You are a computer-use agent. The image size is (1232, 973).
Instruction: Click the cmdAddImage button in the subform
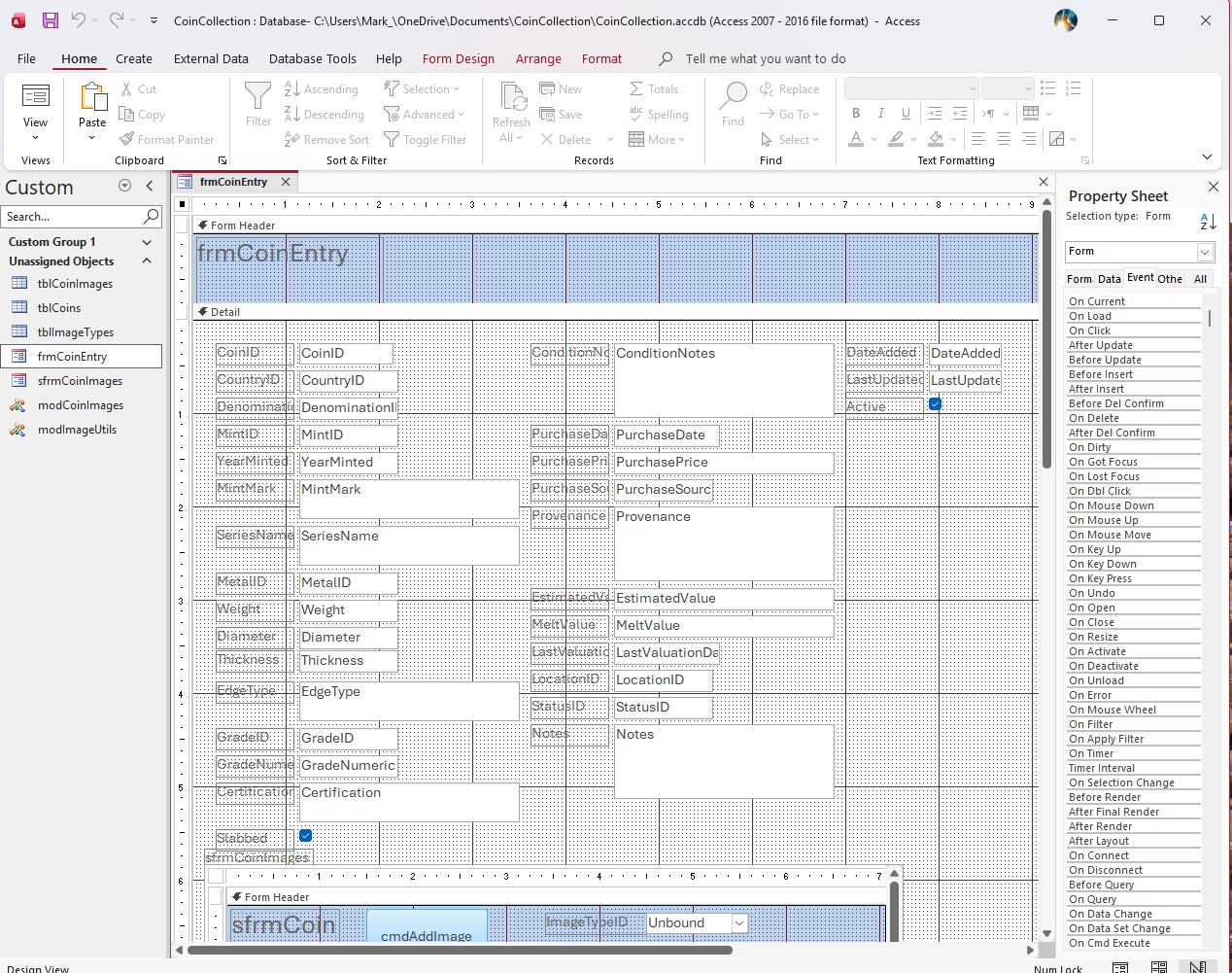pos(427,926)
